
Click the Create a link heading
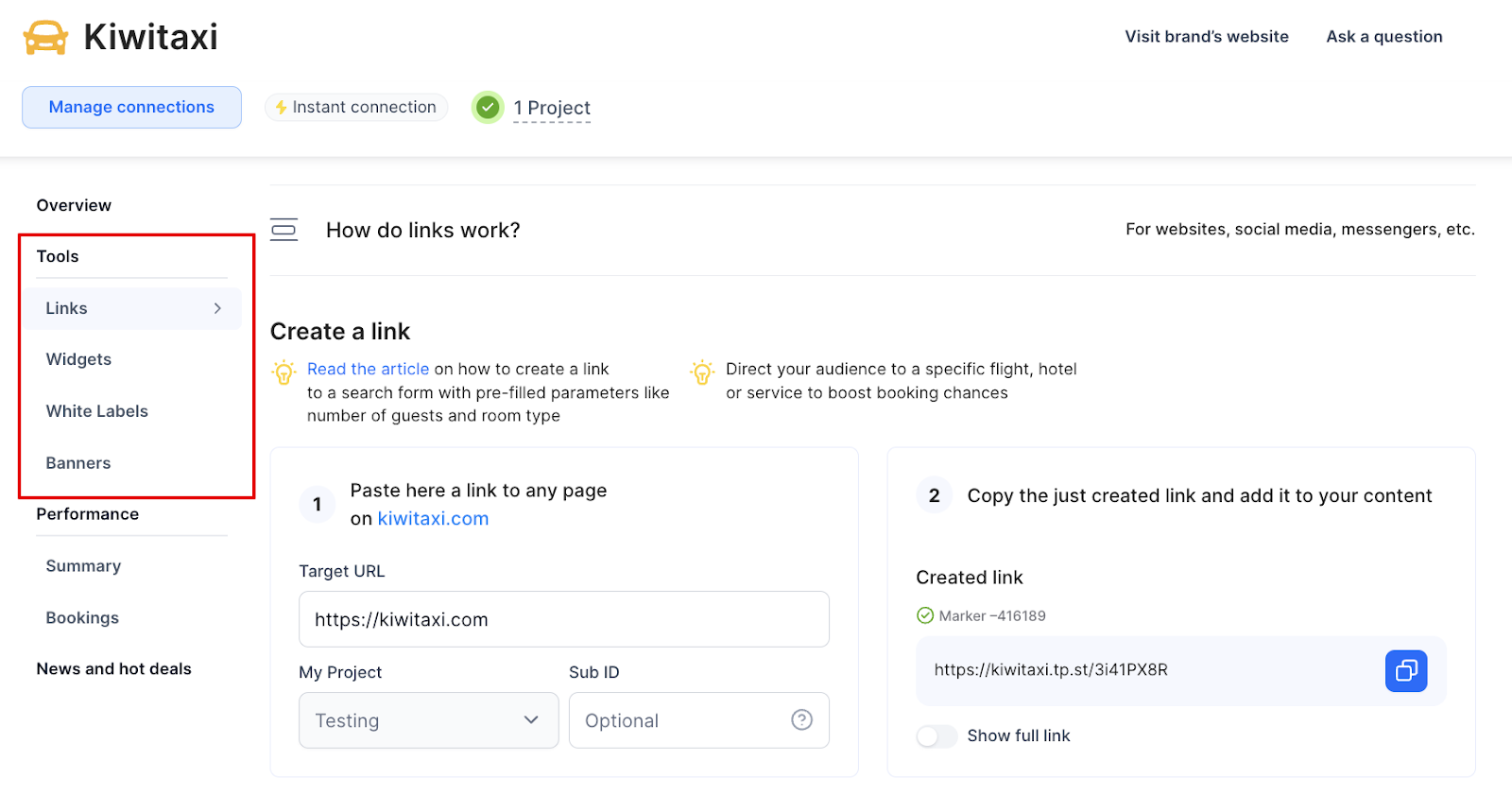coord(340,332)
